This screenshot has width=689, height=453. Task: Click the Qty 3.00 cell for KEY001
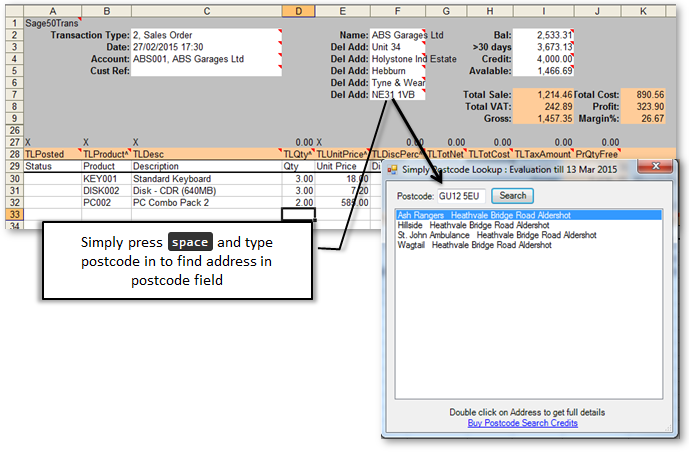[x=298, y=179]
